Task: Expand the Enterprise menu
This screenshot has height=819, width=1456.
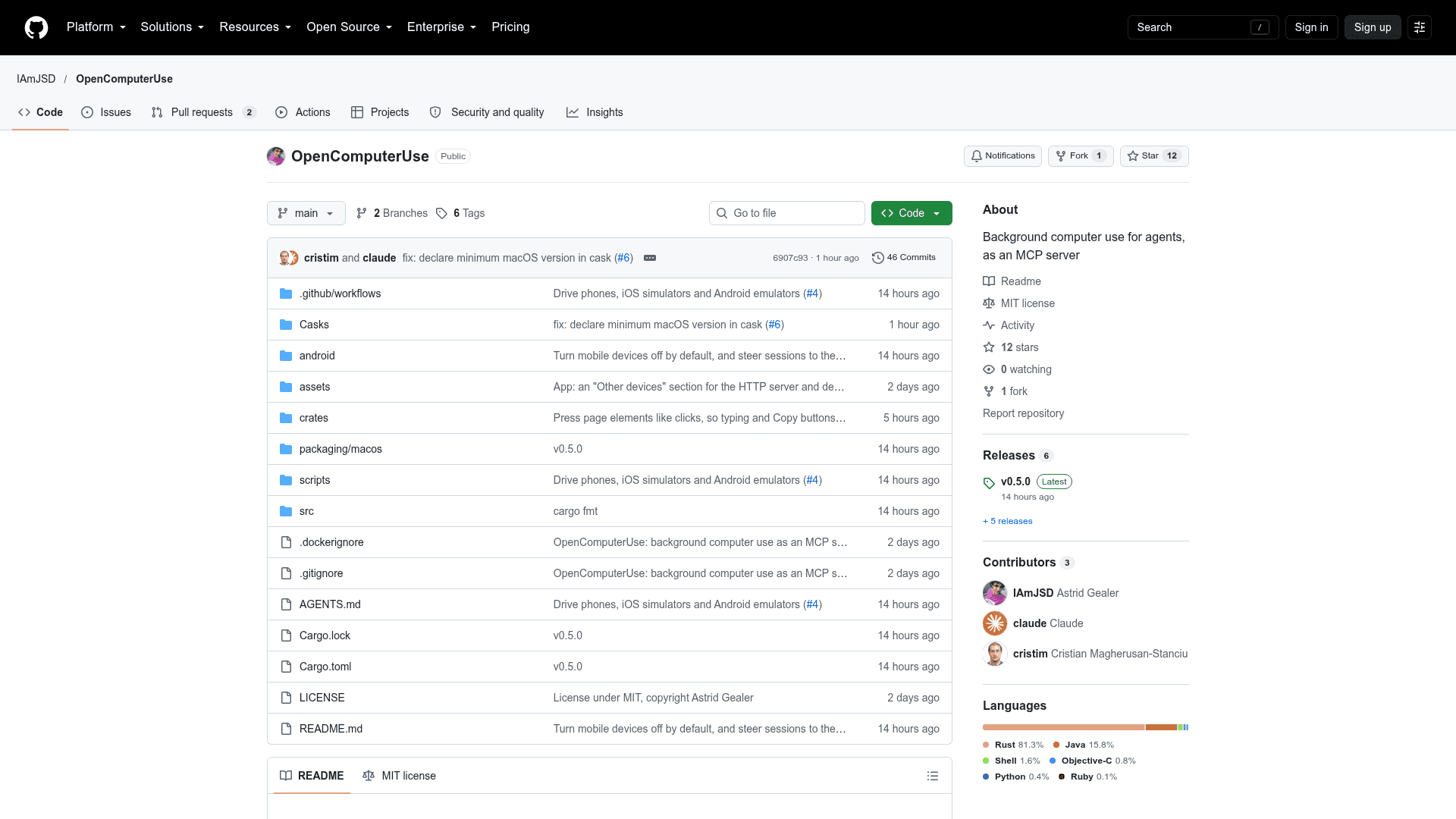Action: 442,27
